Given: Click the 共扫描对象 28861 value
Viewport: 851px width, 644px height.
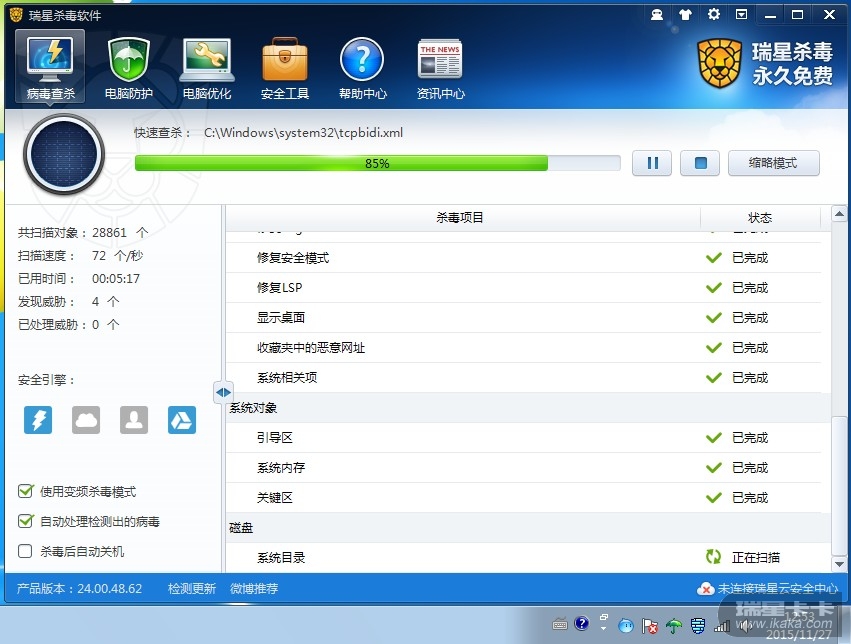Looking at the screenshot, I should tap(109, 233).
